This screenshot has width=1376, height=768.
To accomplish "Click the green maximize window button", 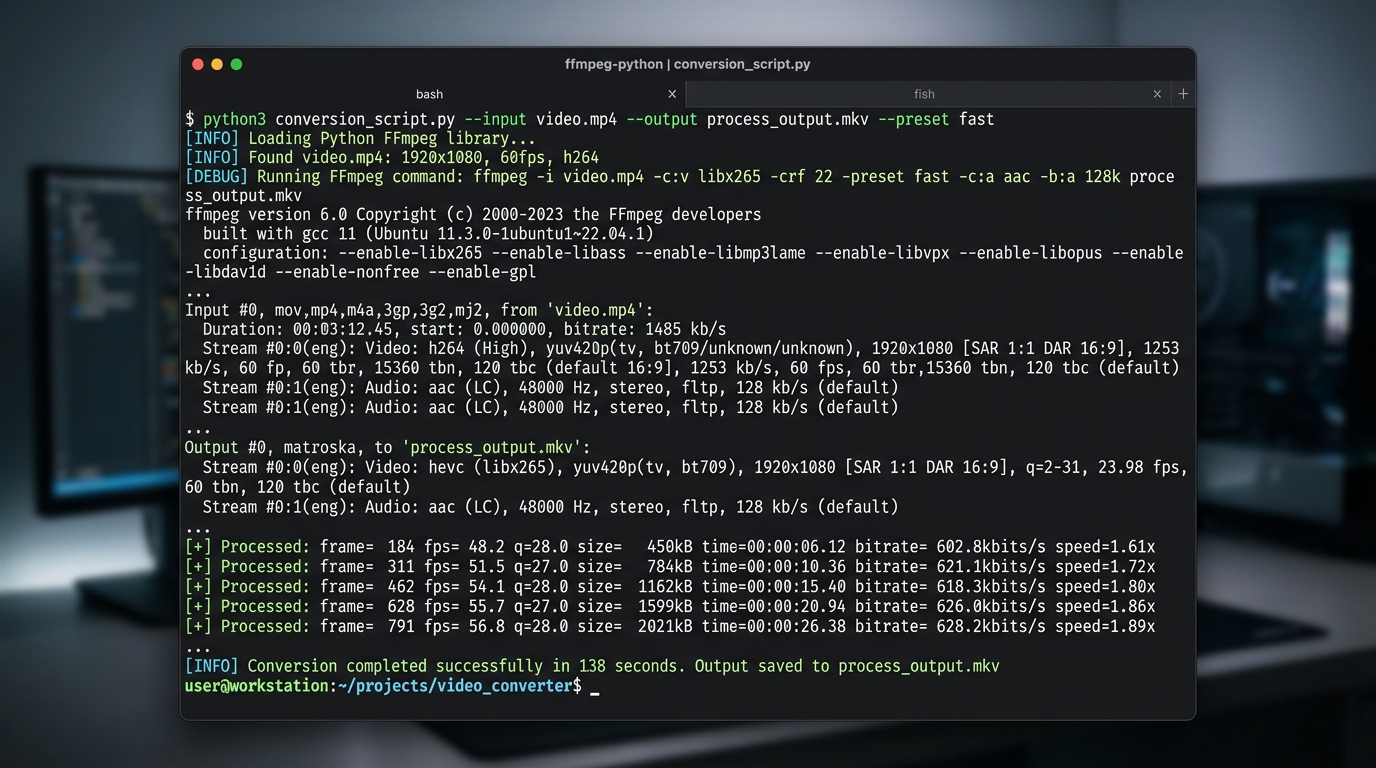I will pyautogui.click(x=236, y=64).
